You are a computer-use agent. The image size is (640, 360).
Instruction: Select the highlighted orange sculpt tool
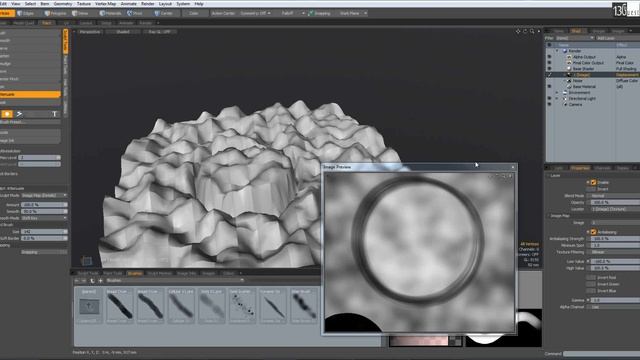(x=30, y=94)
